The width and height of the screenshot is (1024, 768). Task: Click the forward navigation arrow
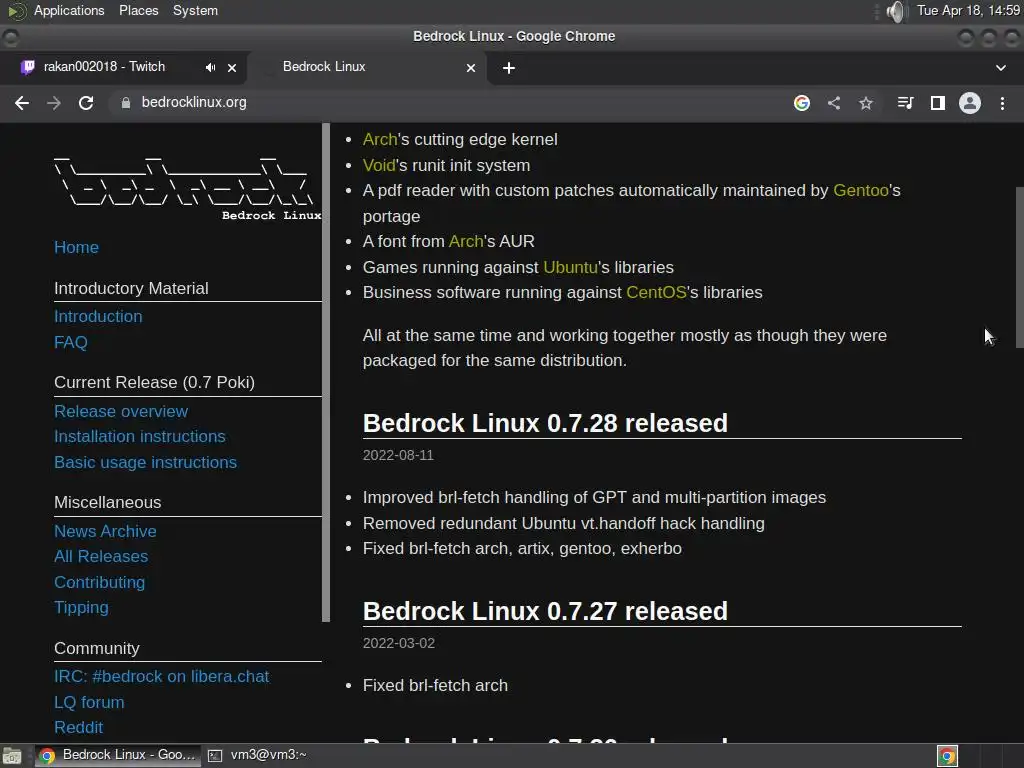click(54, 103)
